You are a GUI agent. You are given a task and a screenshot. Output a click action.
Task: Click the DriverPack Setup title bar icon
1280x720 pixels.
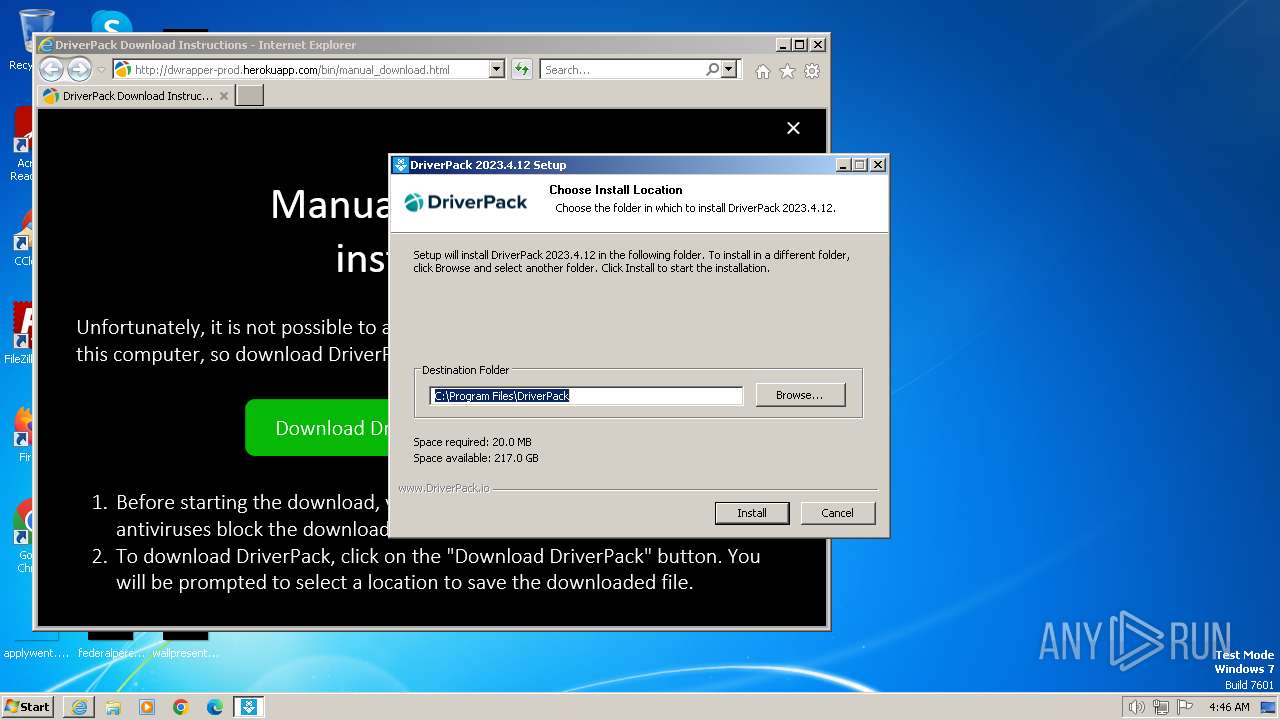tap(401, 165)
